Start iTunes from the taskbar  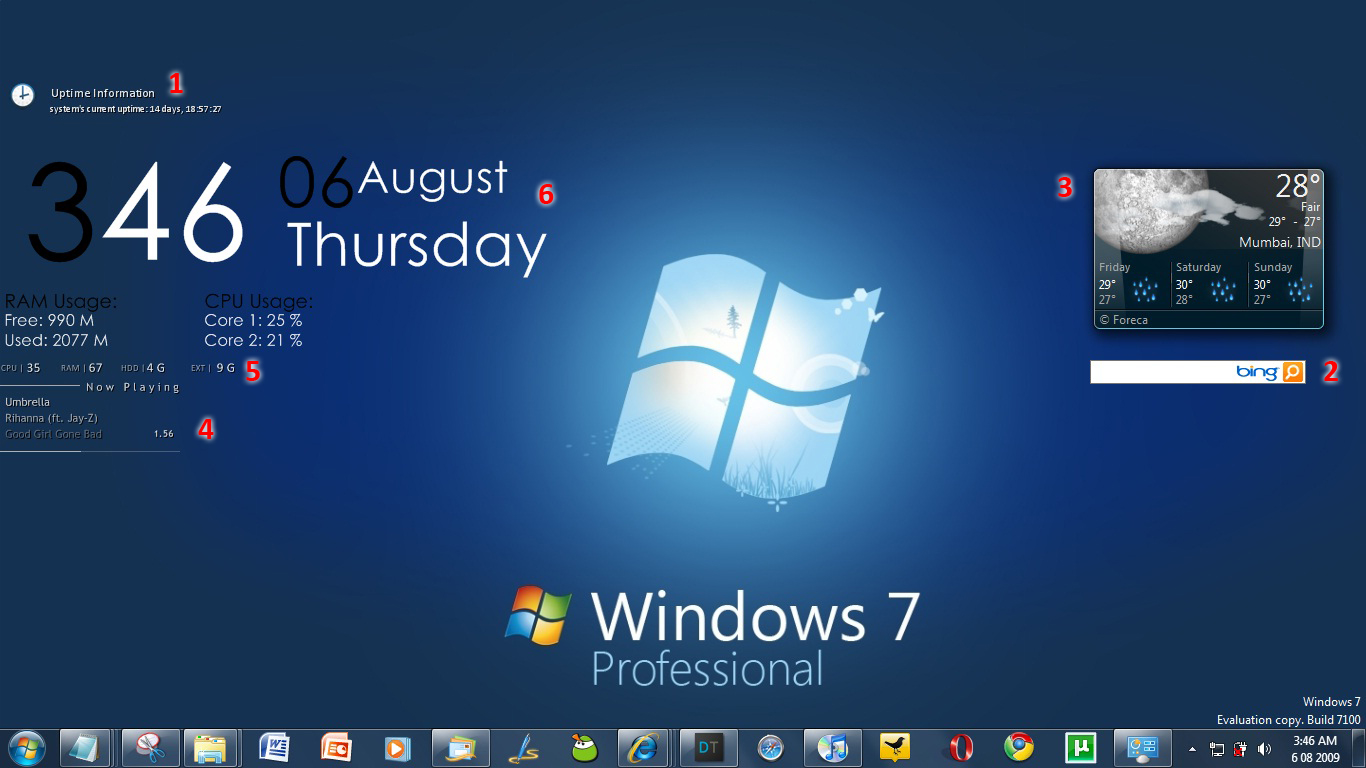(833, 748)
